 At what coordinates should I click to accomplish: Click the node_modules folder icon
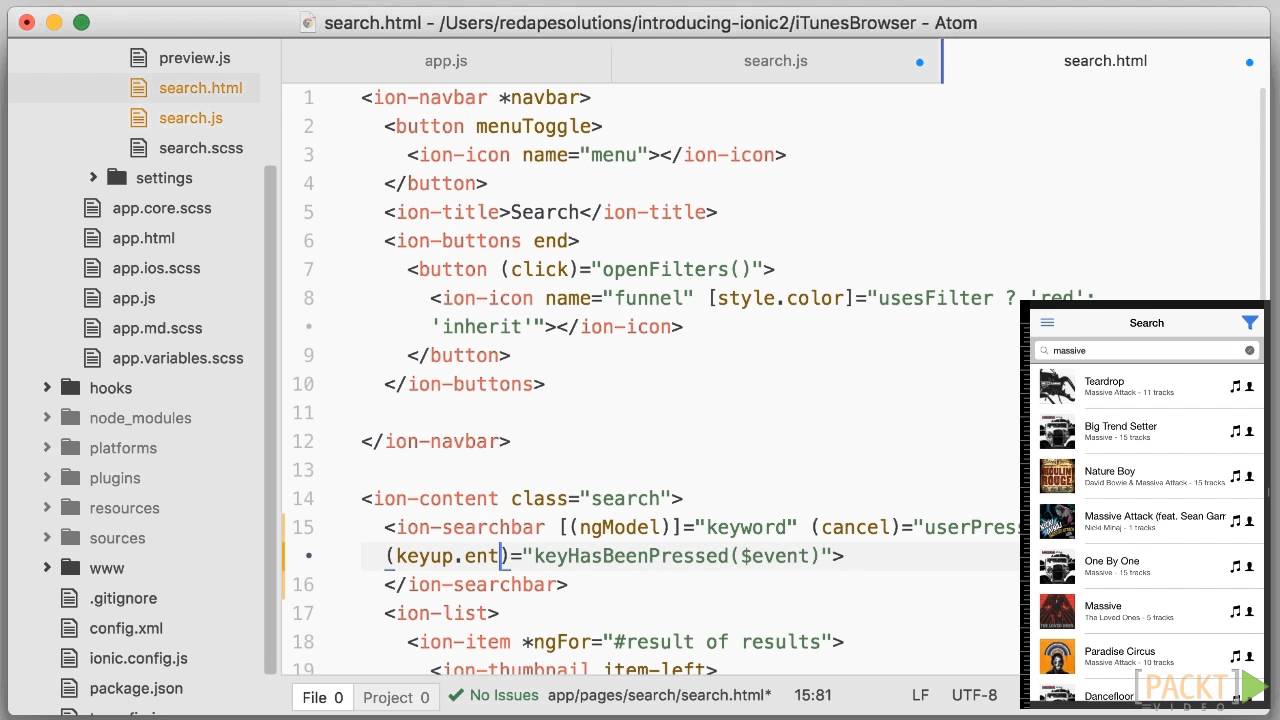click(70, 417)
